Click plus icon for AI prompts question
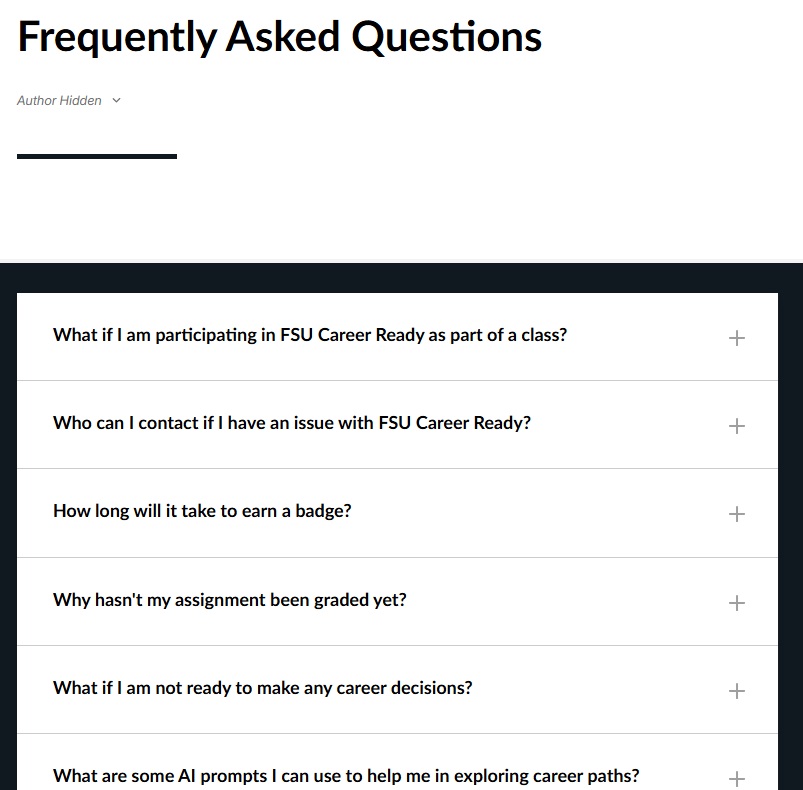This screenshot has height=790, width=803. coord(737,778)
